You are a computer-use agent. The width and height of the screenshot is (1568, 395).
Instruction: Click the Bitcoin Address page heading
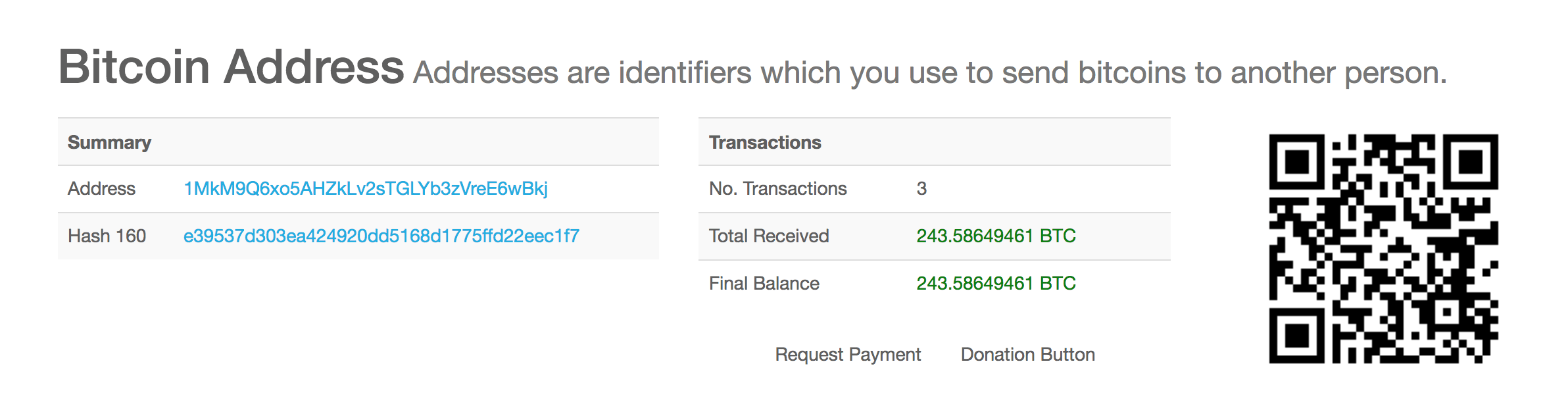click(231, 67)
